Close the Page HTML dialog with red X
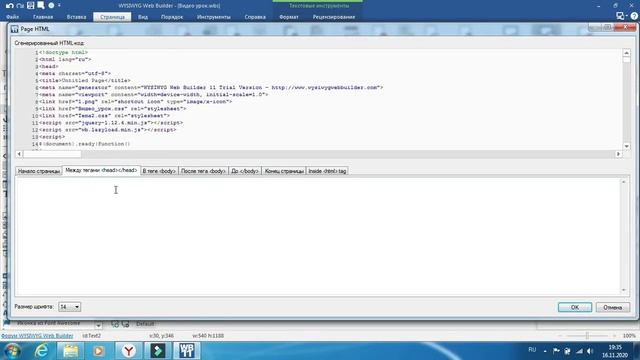The height and width of the screenshot is (360, 640). (x=625, y=27)
